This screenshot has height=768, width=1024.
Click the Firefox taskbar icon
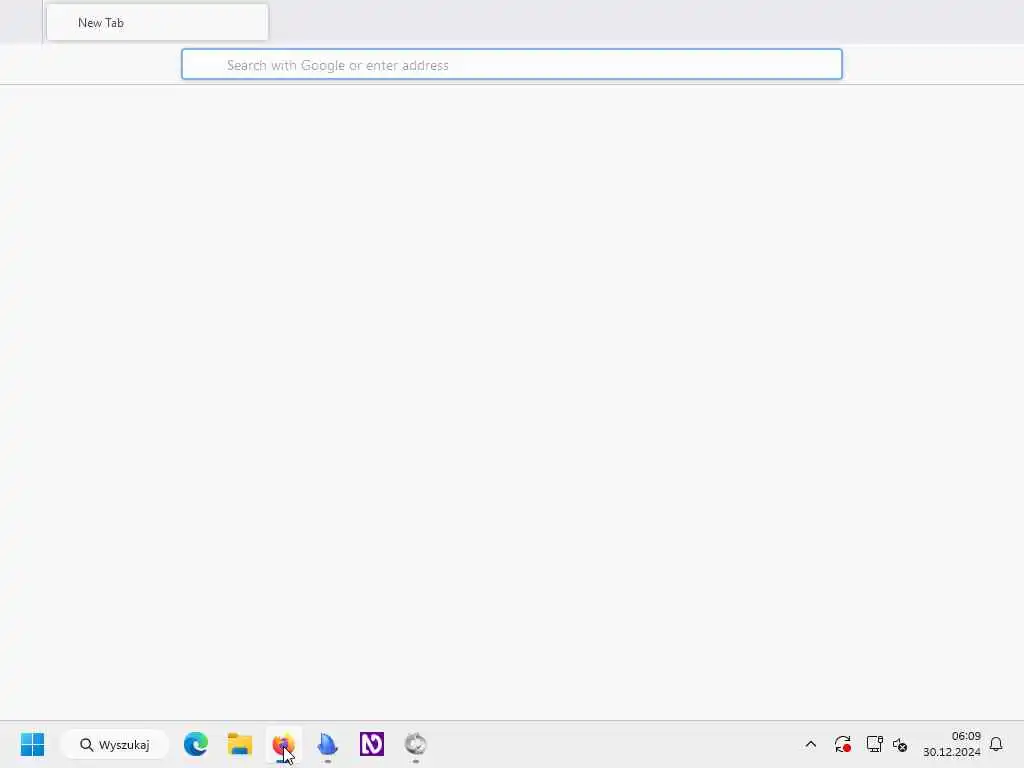(x=283, y=744)
